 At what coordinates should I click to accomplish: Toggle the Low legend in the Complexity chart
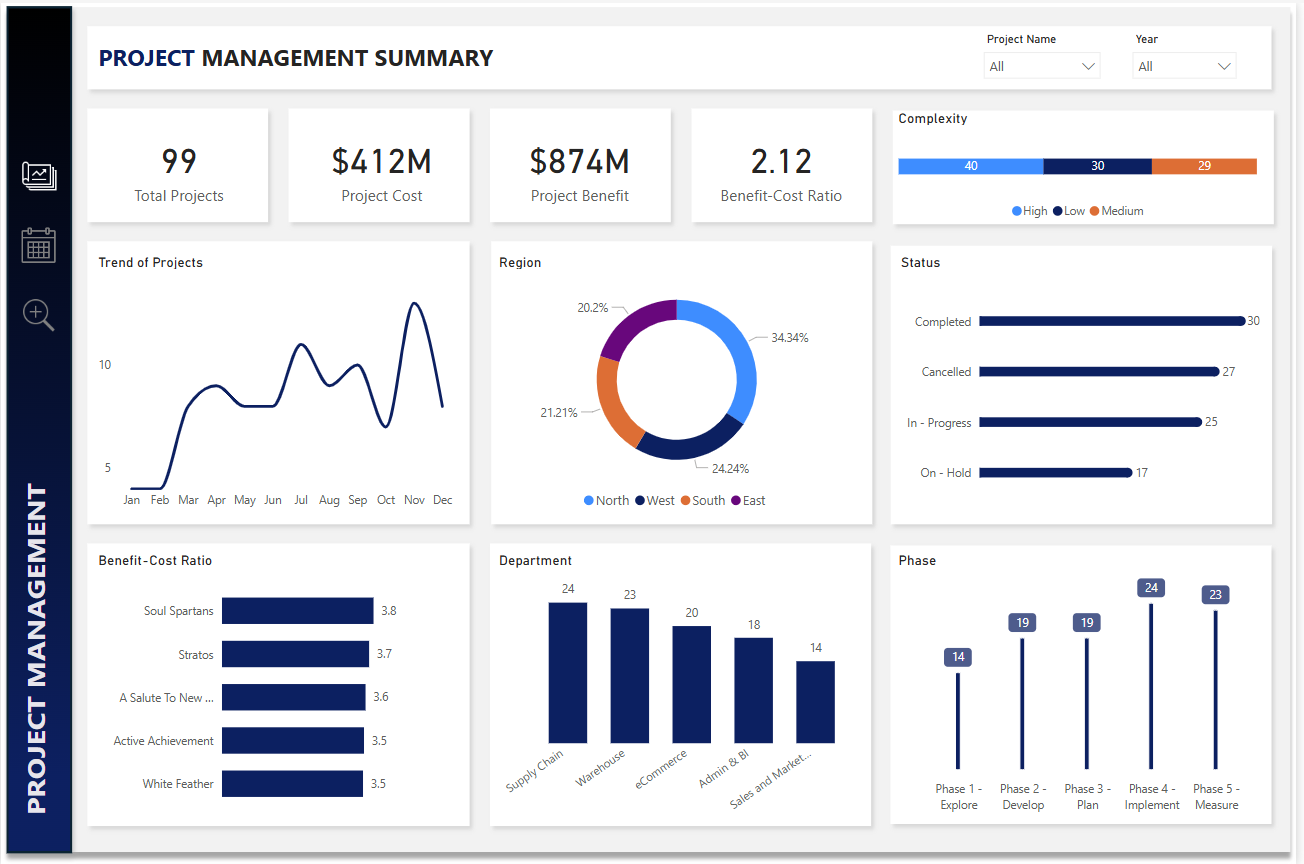click(x=1056, y=210)
